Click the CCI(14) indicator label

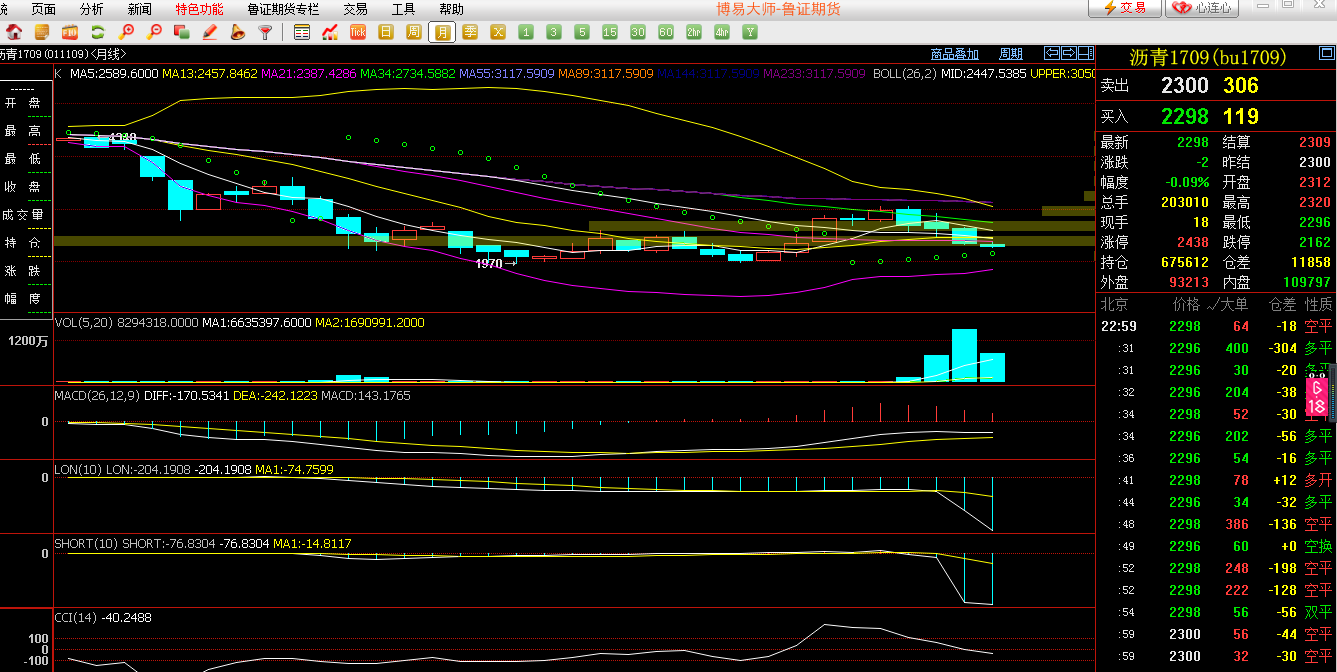(x=76, y=618)
